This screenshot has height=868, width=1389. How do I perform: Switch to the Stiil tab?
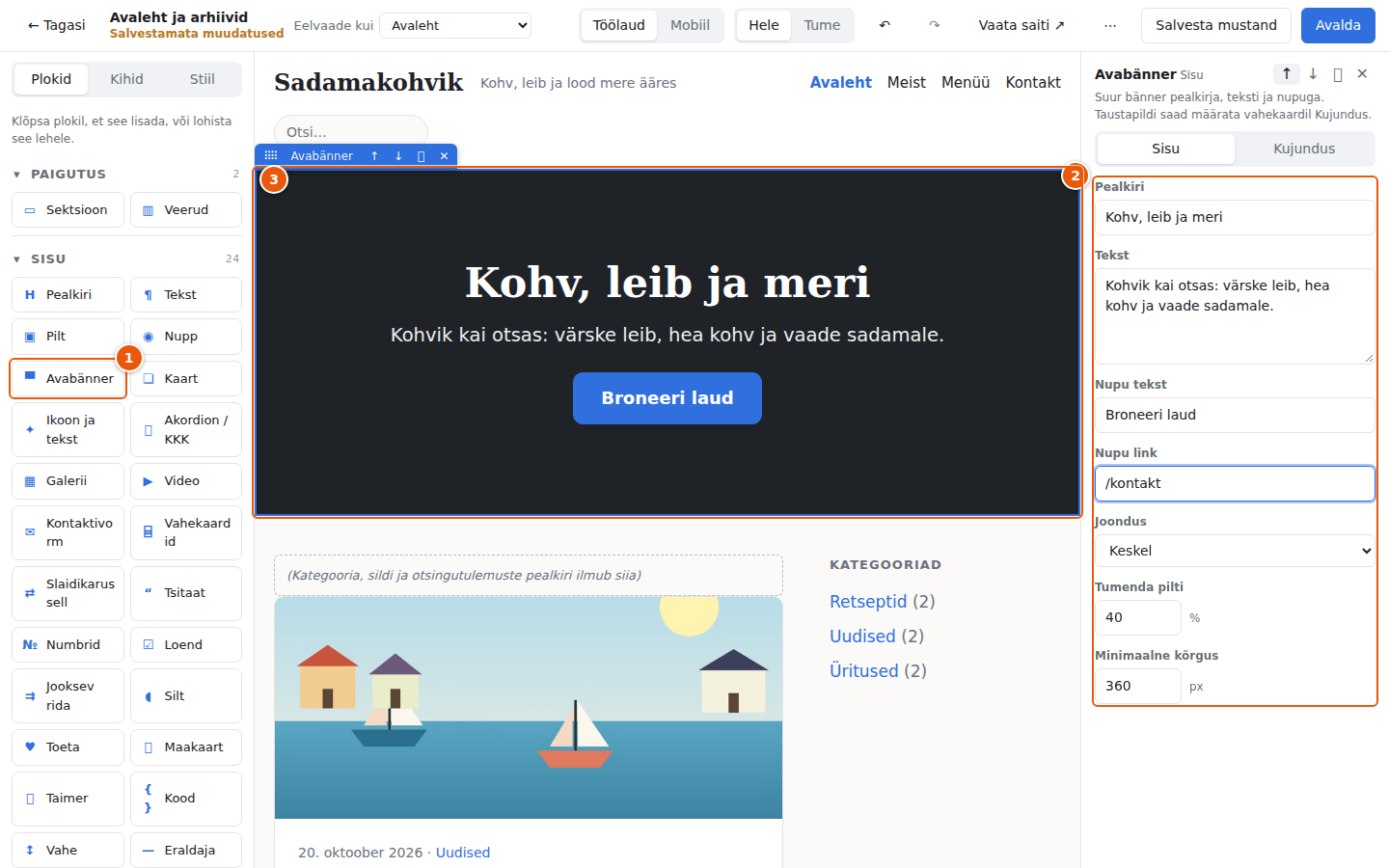coord(202,79)
